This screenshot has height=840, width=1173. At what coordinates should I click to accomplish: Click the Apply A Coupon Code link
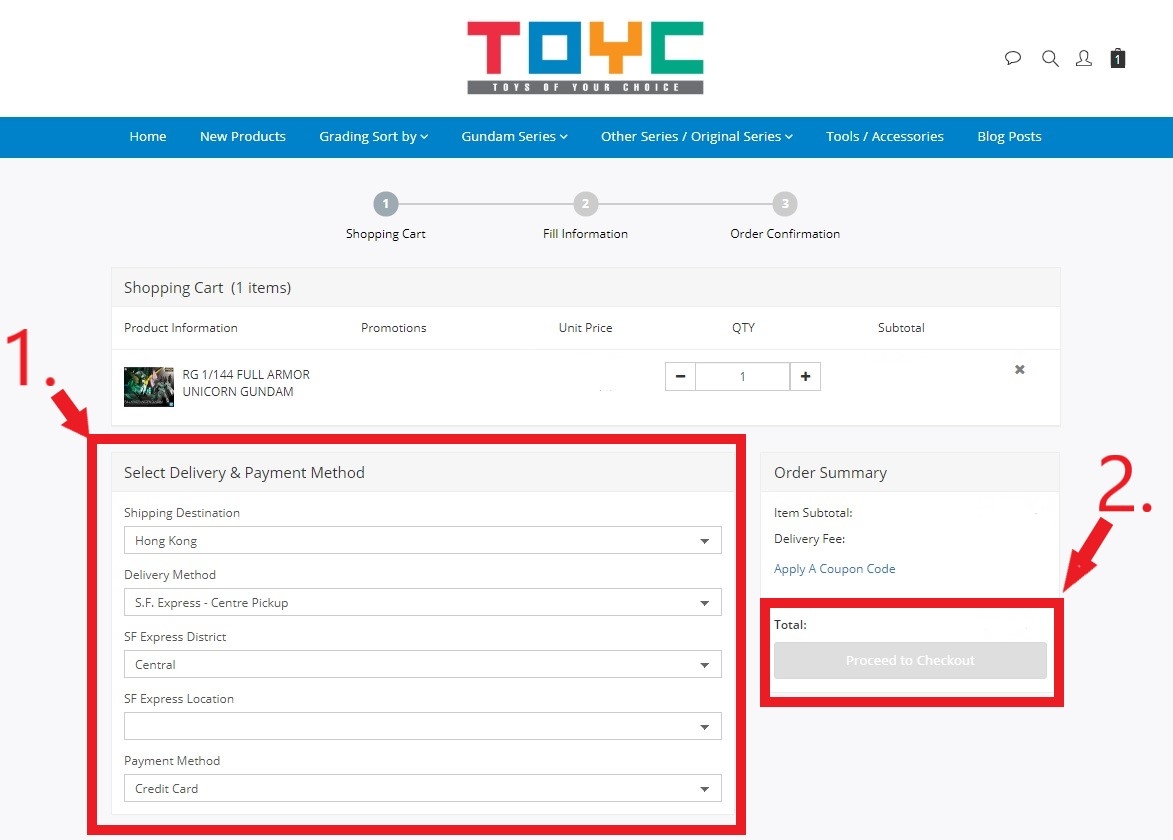click(x=835, y=569)
